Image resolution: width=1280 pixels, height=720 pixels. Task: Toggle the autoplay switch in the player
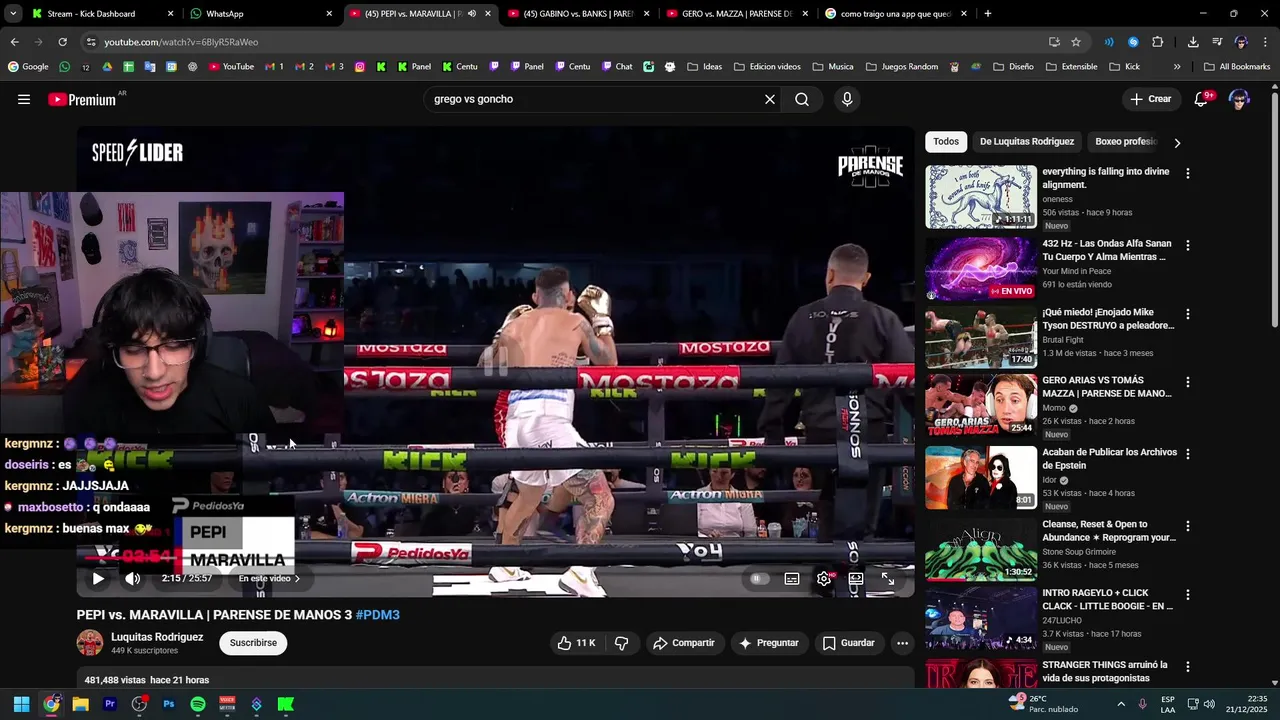(x=760, y=578)
